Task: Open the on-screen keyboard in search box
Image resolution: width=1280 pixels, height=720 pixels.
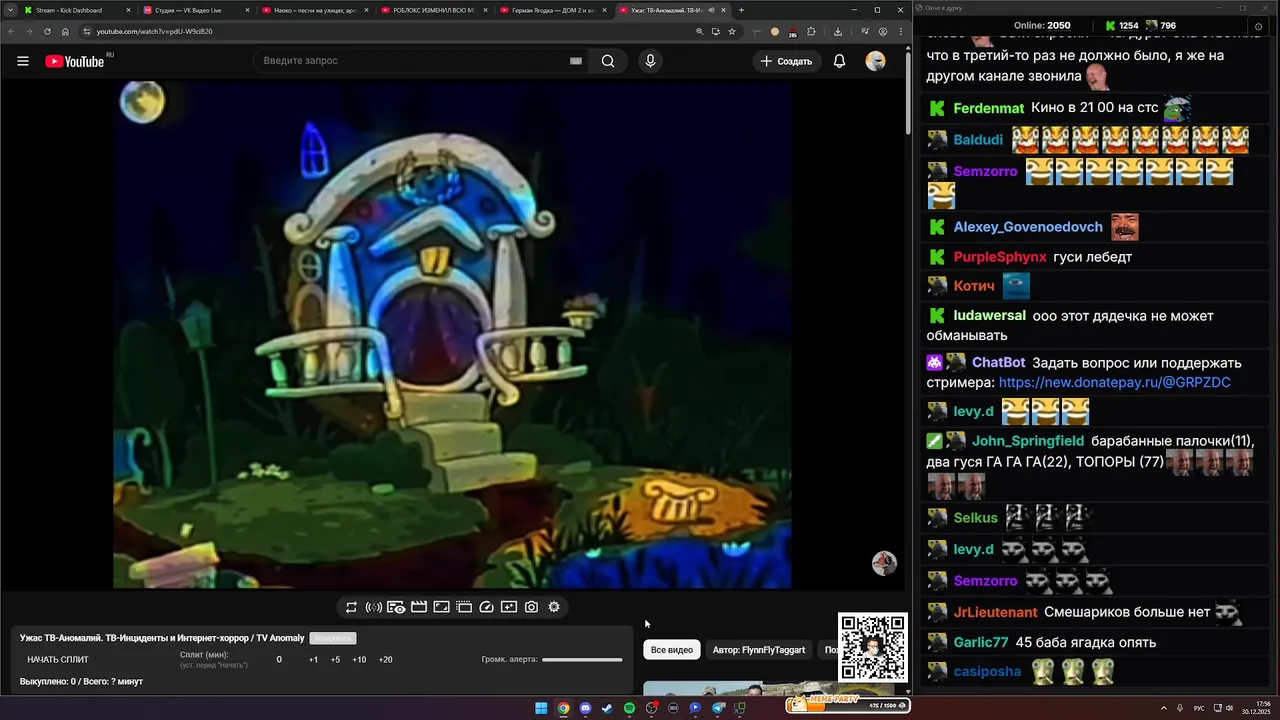Action: pos(576,61)
